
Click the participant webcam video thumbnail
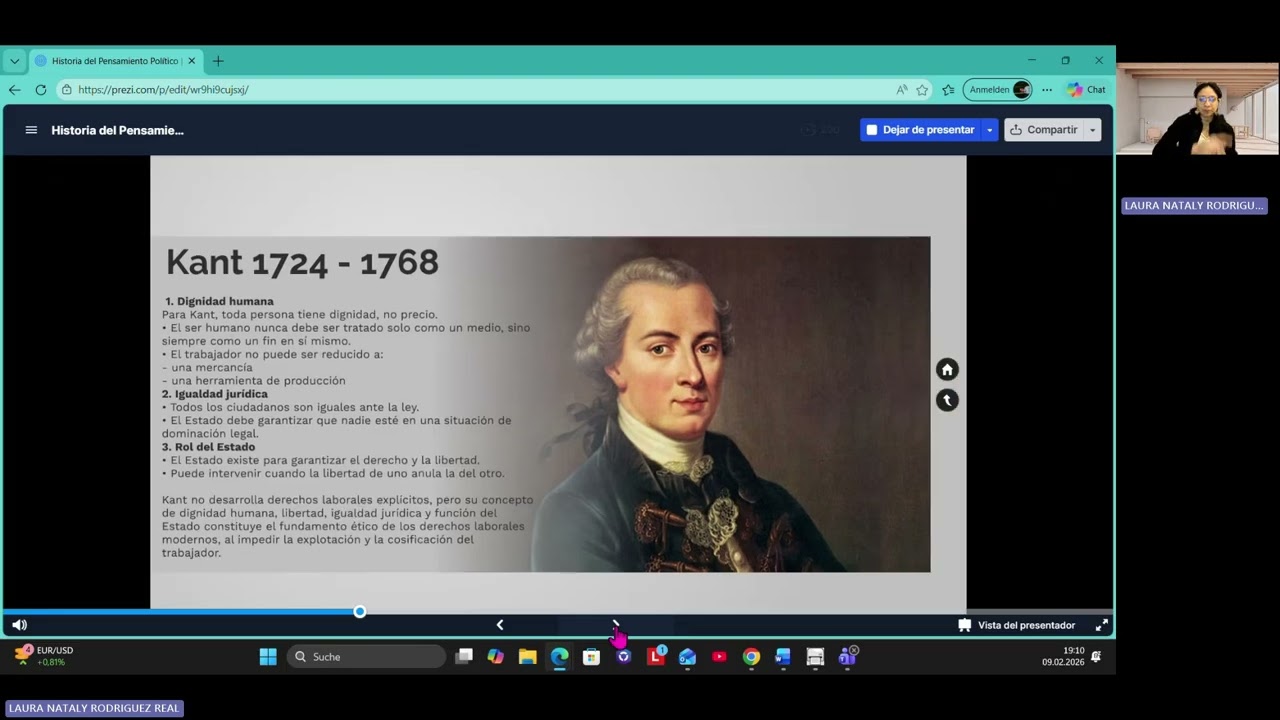[1197, 109]
